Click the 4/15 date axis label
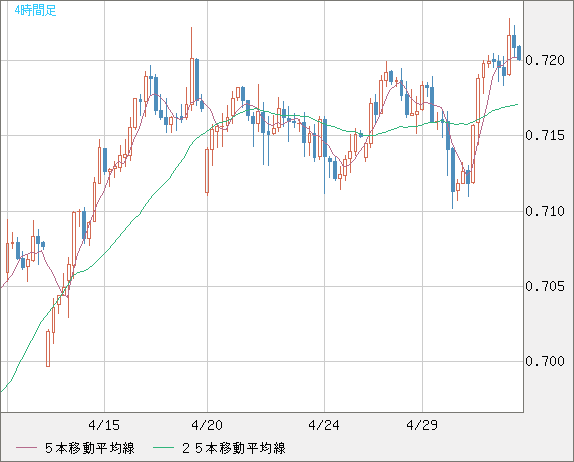 pyautogui.click(x=104, y=425)
